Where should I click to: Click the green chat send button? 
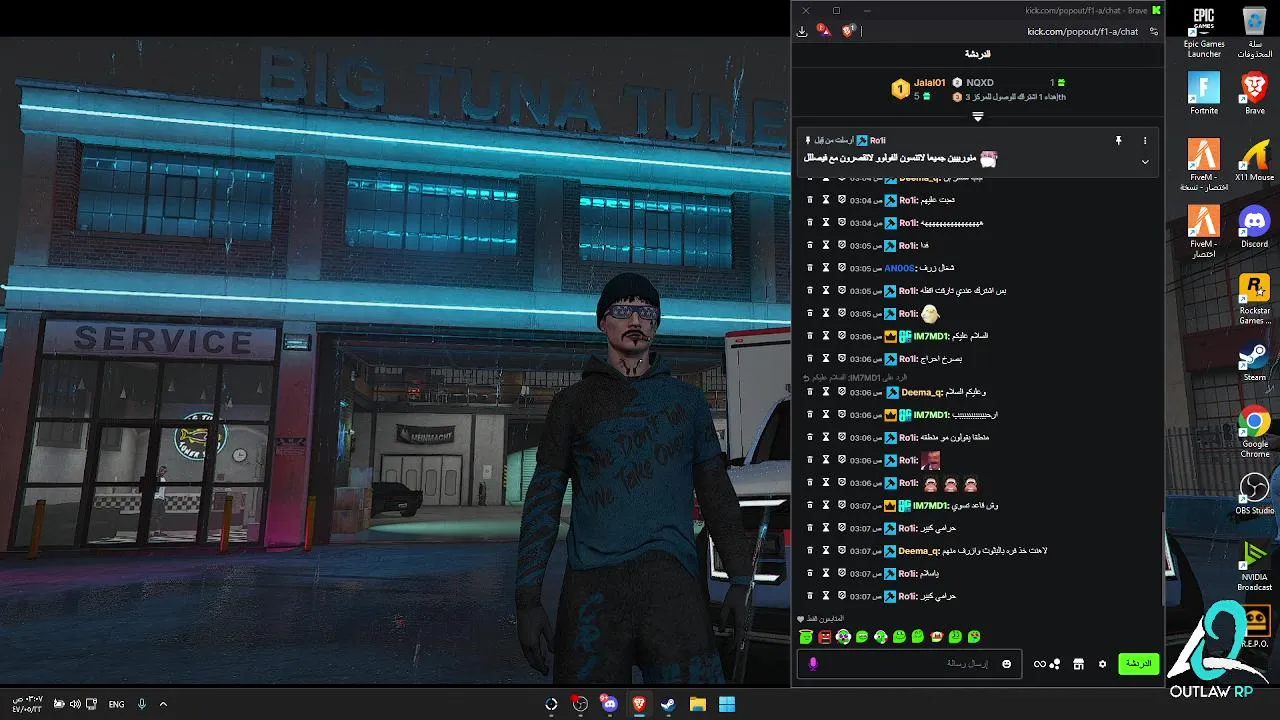coord(1138,663)
